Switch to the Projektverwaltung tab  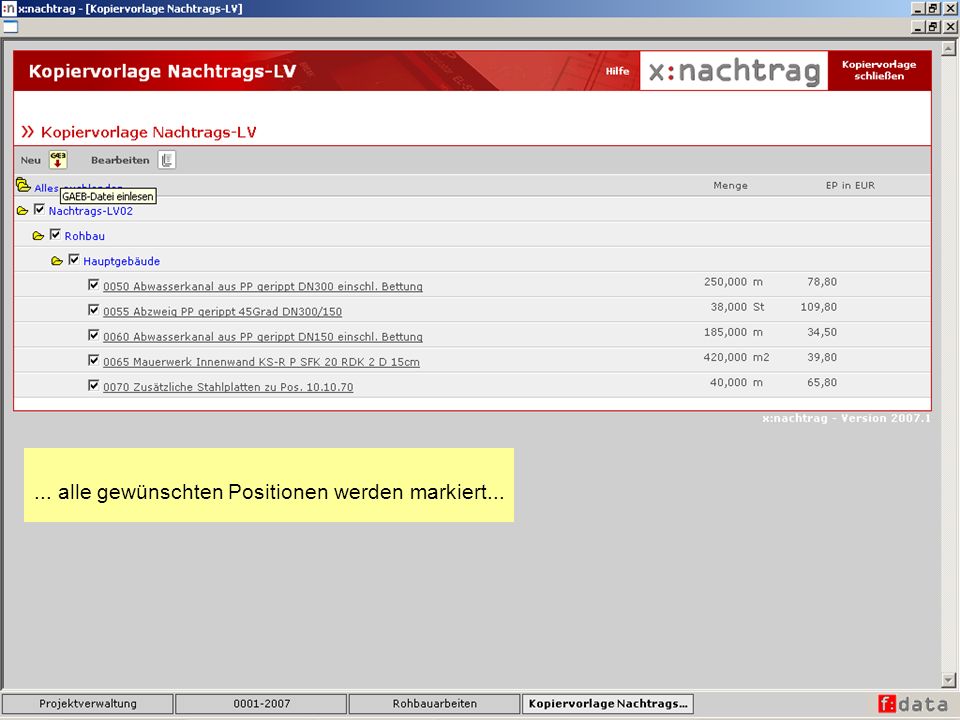pos(88,703)
